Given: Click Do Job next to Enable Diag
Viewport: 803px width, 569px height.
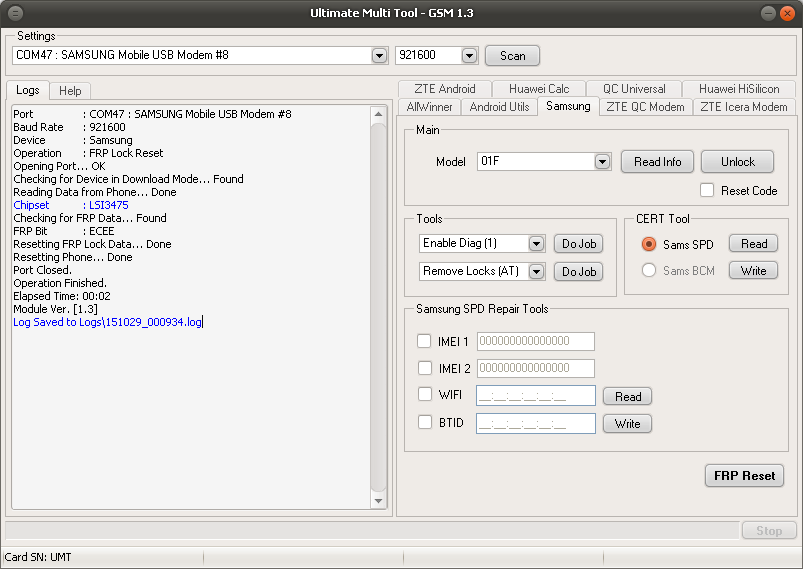Looking at the screenshot, I should (x=579, y=244).
